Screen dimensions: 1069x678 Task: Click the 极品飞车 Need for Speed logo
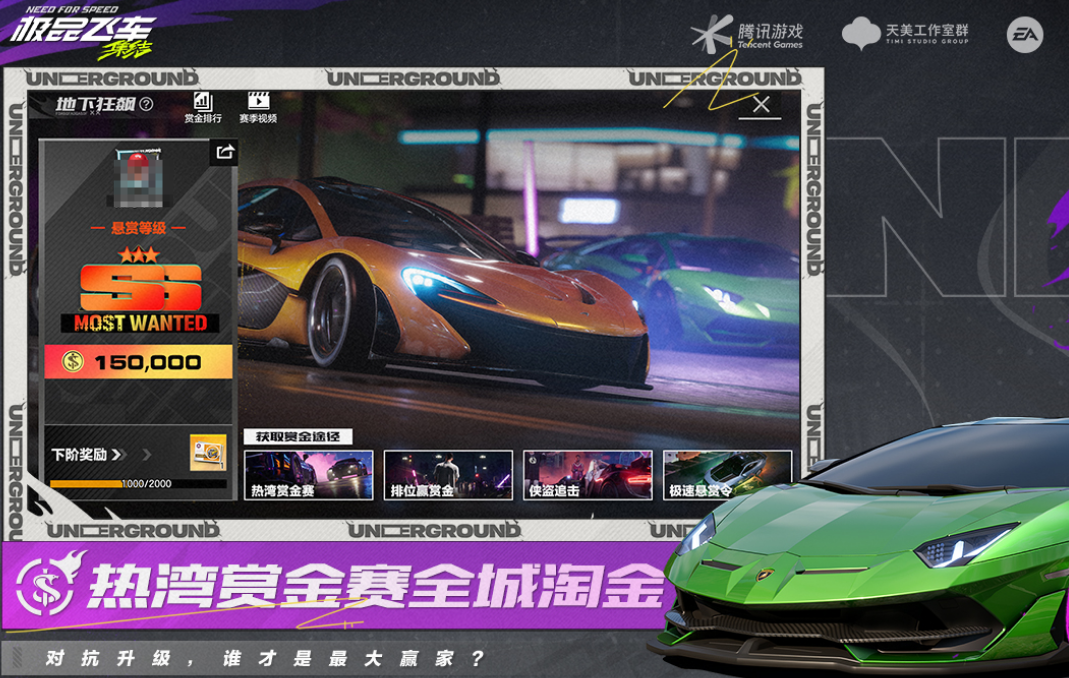click(x=83, y=31)
